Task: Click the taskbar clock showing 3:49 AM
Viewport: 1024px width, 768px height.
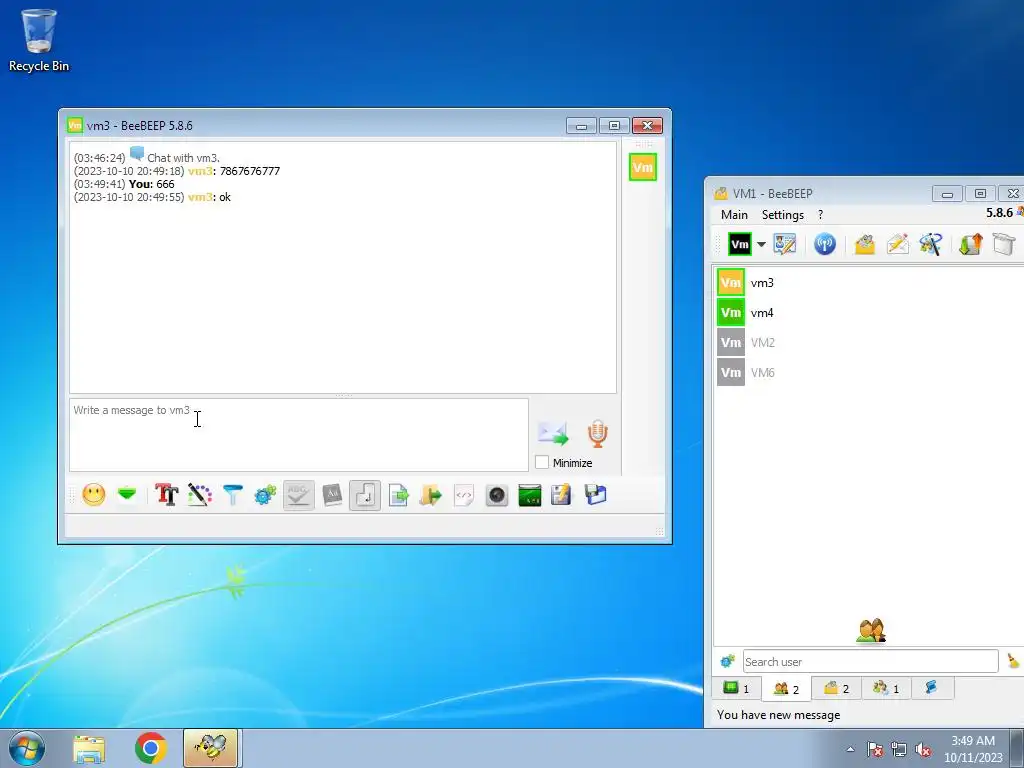Action: click(x=973, y=749)
